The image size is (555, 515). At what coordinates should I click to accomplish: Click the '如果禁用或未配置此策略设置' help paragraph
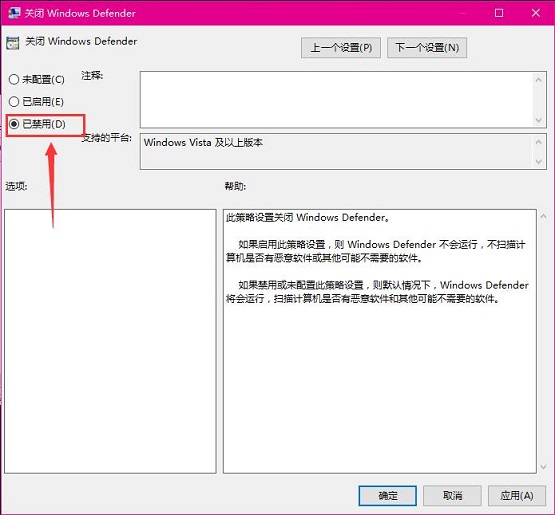pos(377,292)
